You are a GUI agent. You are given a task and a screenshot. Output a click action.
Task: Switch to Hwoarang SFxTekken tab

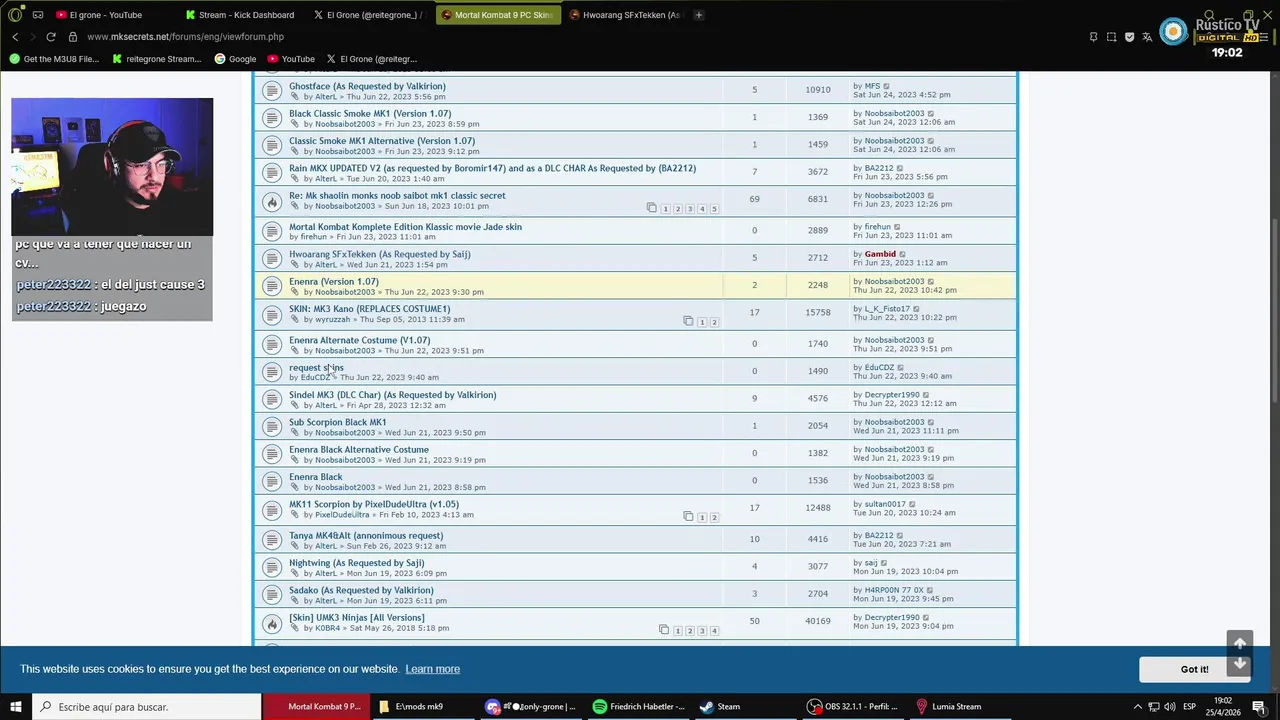tap(625, 15)
